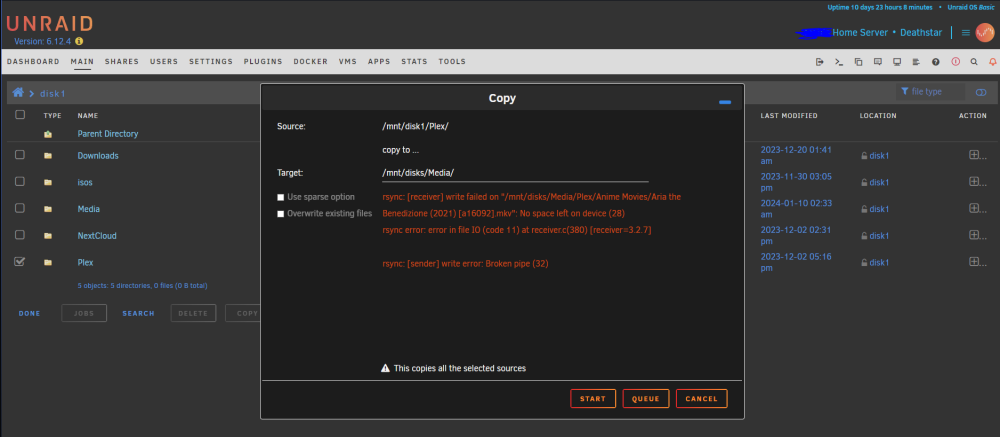Click the Media folder icon
The height and width of the screenshot is (437, 1000).
click(x=48, y=209)
